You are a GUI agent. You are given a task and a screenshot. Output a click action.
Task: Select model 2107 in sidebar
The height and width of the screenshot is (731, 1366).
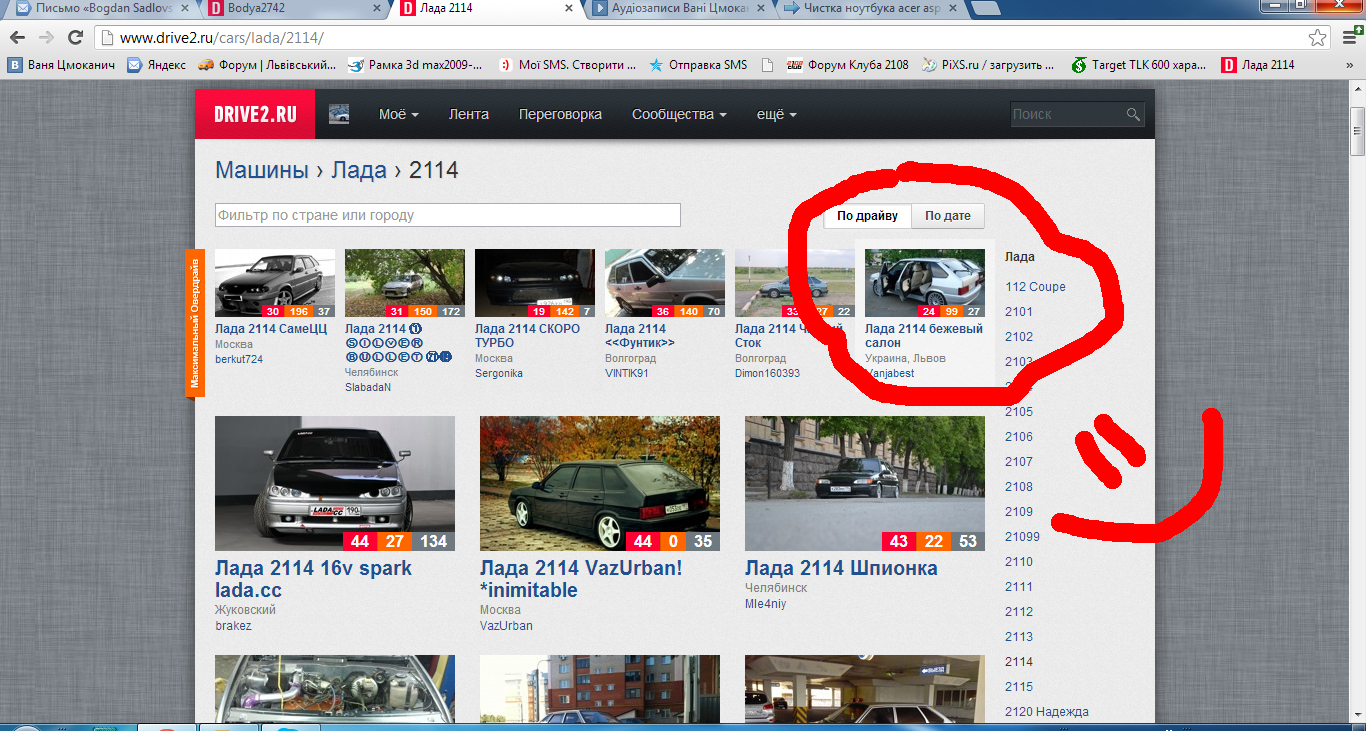click(x=1019, y=462)
